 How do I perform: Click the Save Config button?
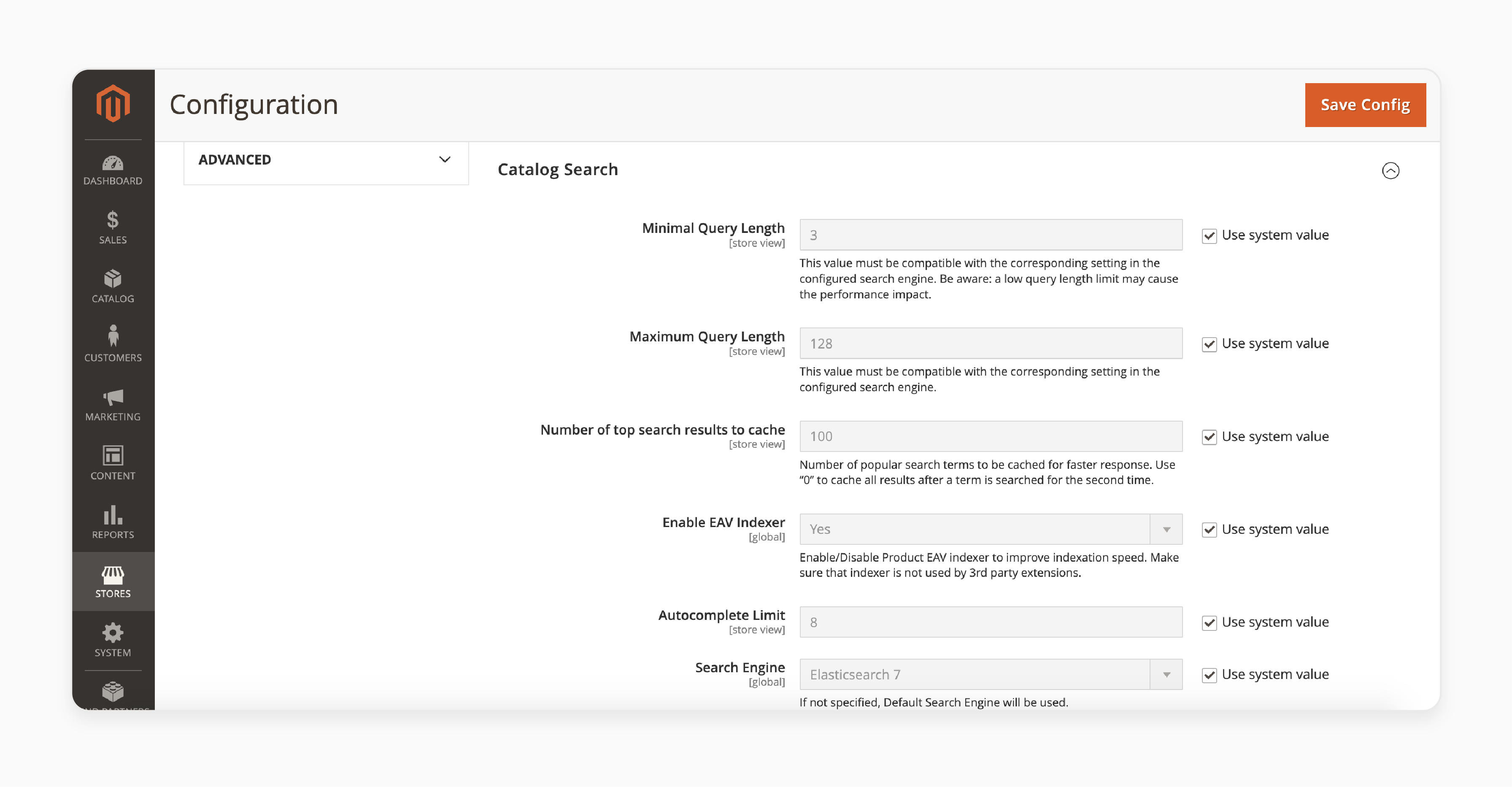(1365, 105)
